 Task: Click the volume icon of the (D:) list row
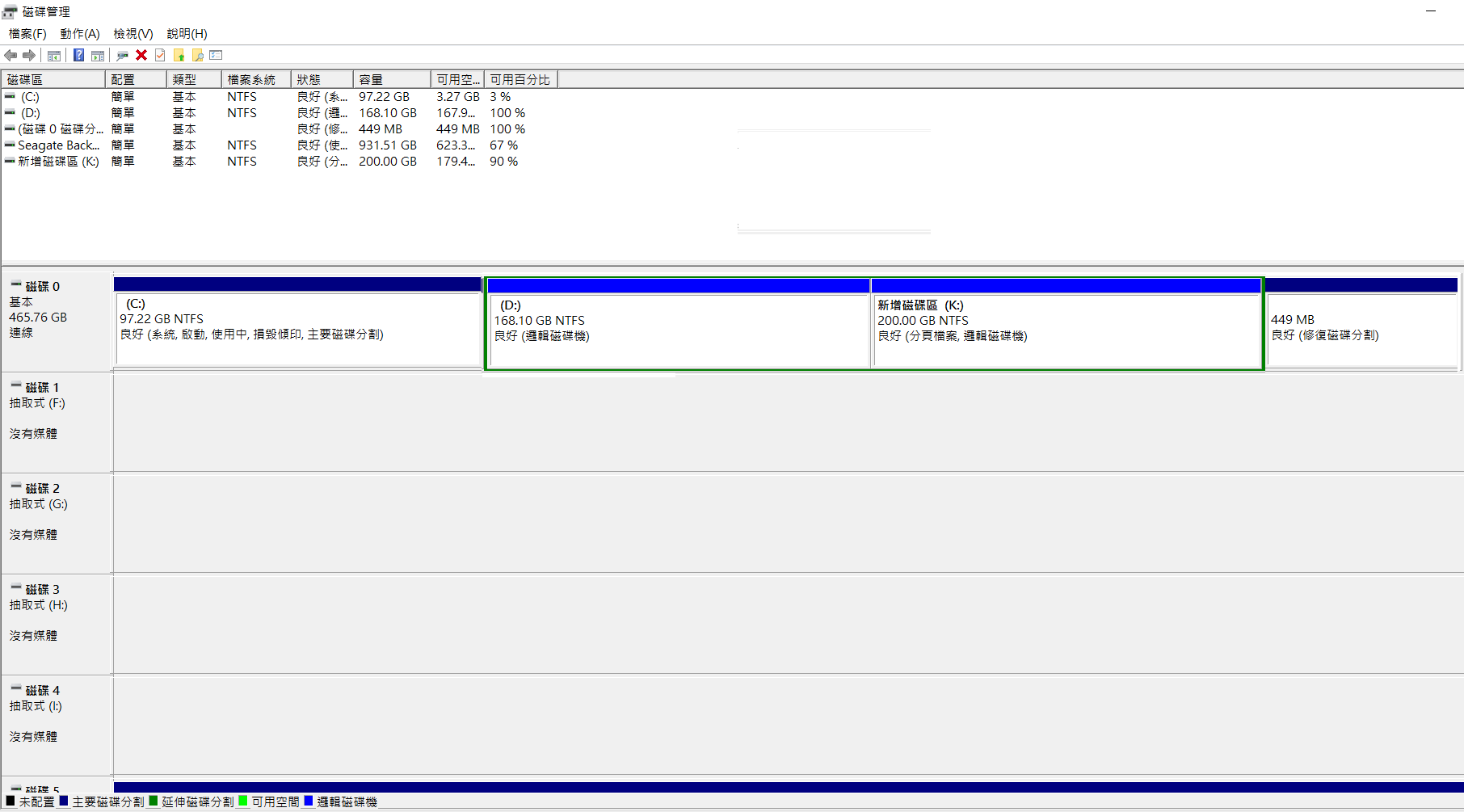point(10,112)
